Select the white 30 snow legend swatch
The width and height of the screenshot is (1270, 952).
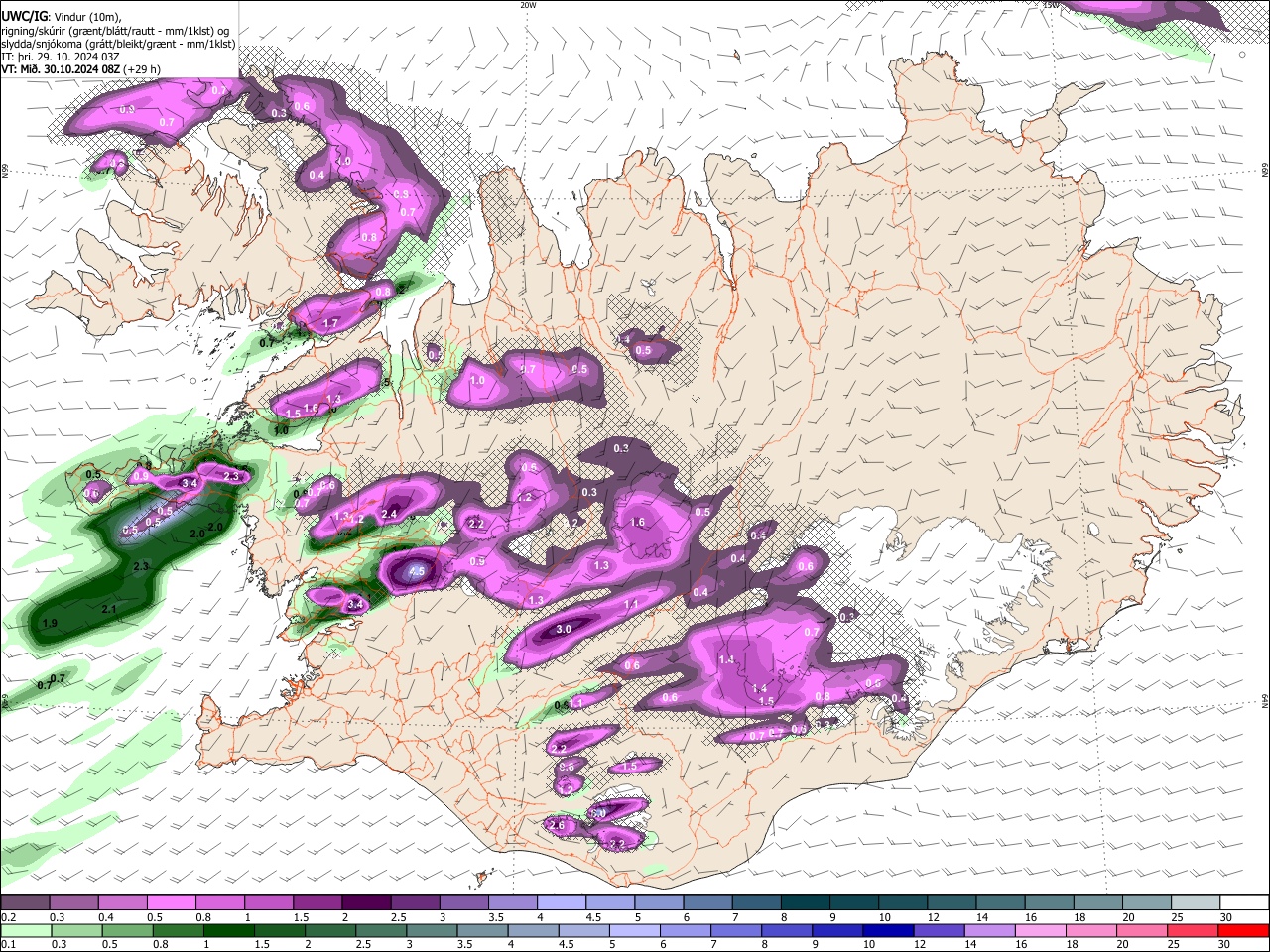pos(1243,903)
